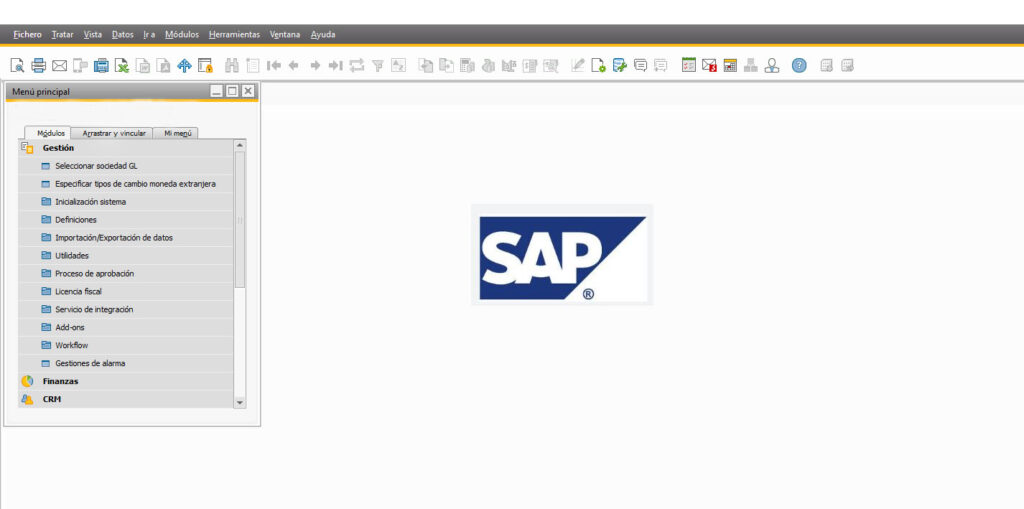This screenshot has width=1024, height=509.
Task: Export to Excel via the toolbar icon
Action: (x=122, y=66)
